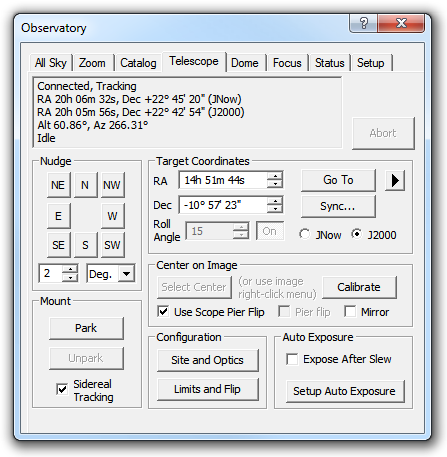Click the Go To button
This screenshot has width=447, height=457.
coord(338,180)
